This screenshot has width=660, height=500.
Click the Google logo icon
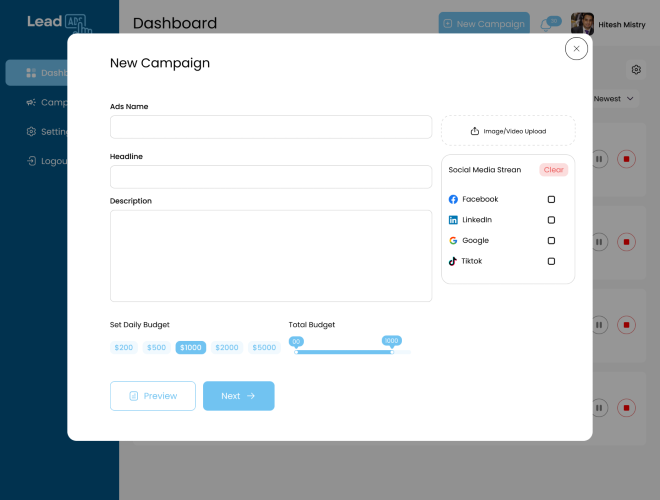(x=453, y=240)
